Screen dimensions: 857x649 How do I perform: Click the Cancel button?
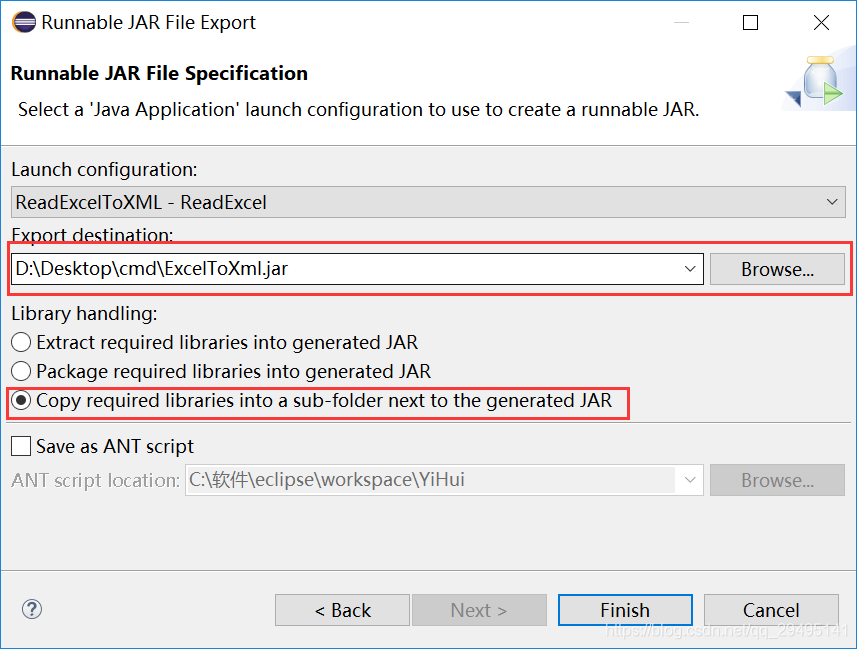coord(771,610)
